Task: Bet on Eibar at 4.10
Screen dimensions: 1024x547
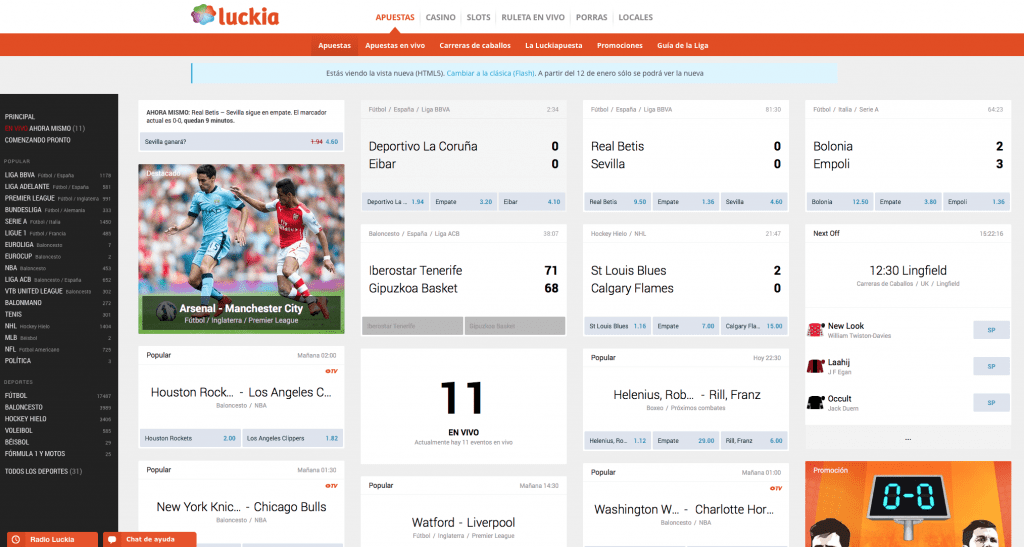Action: 532,202
